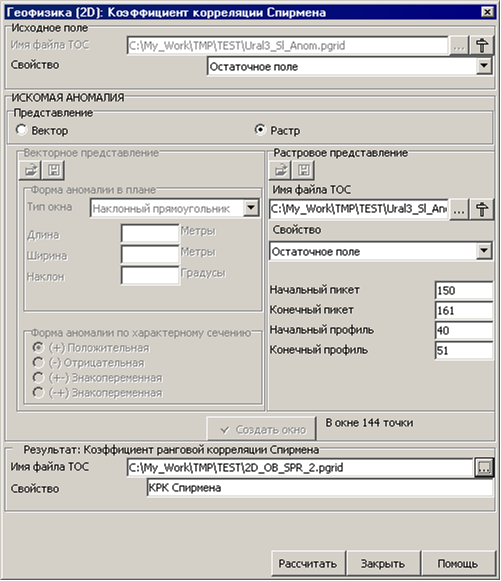Save vector representation with floppy icon
This screenshot has height=581, width=501.
click(54, 170)
